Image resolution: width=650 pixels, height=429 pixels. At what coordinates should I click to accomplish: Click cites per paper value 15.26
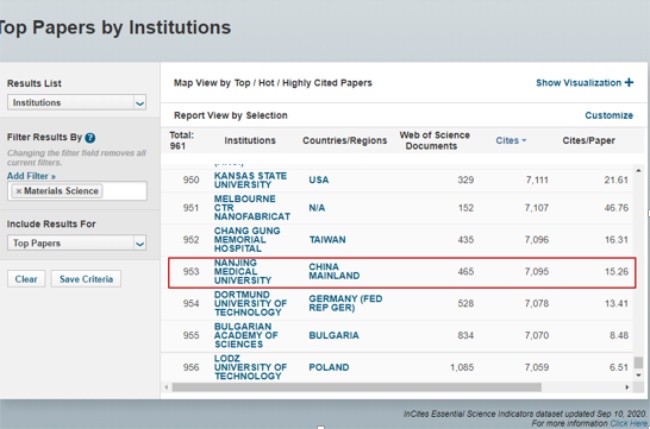616,271
